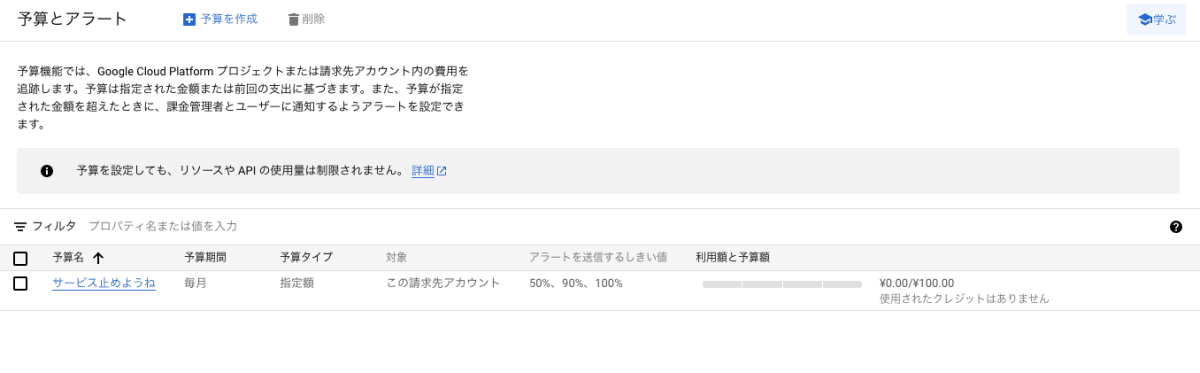Click the 予算を作成 plus icon
Viewport: 1200px width, 373px height.
(189, 19)
